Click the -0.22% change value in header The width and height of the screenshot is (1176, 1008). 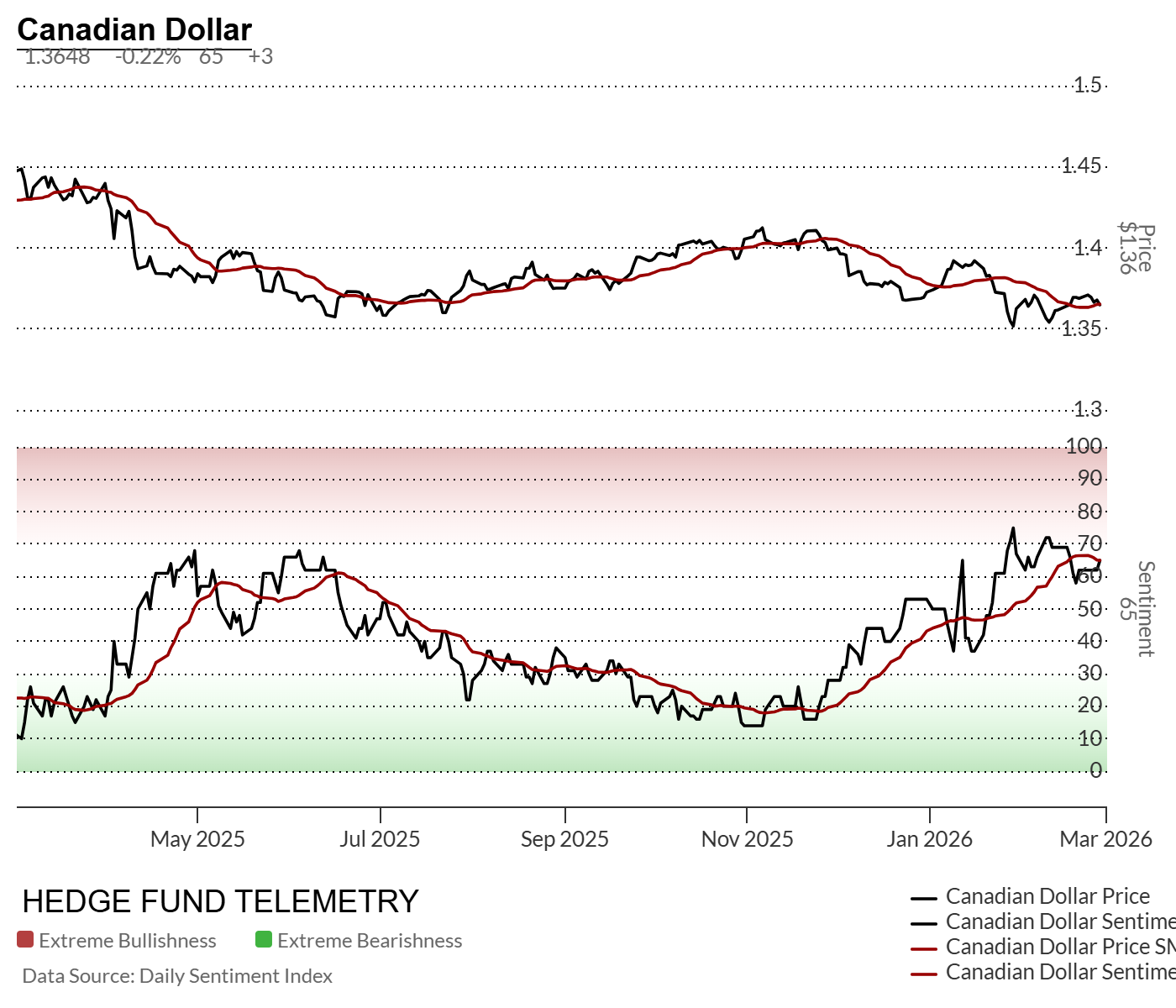[148, 56]
